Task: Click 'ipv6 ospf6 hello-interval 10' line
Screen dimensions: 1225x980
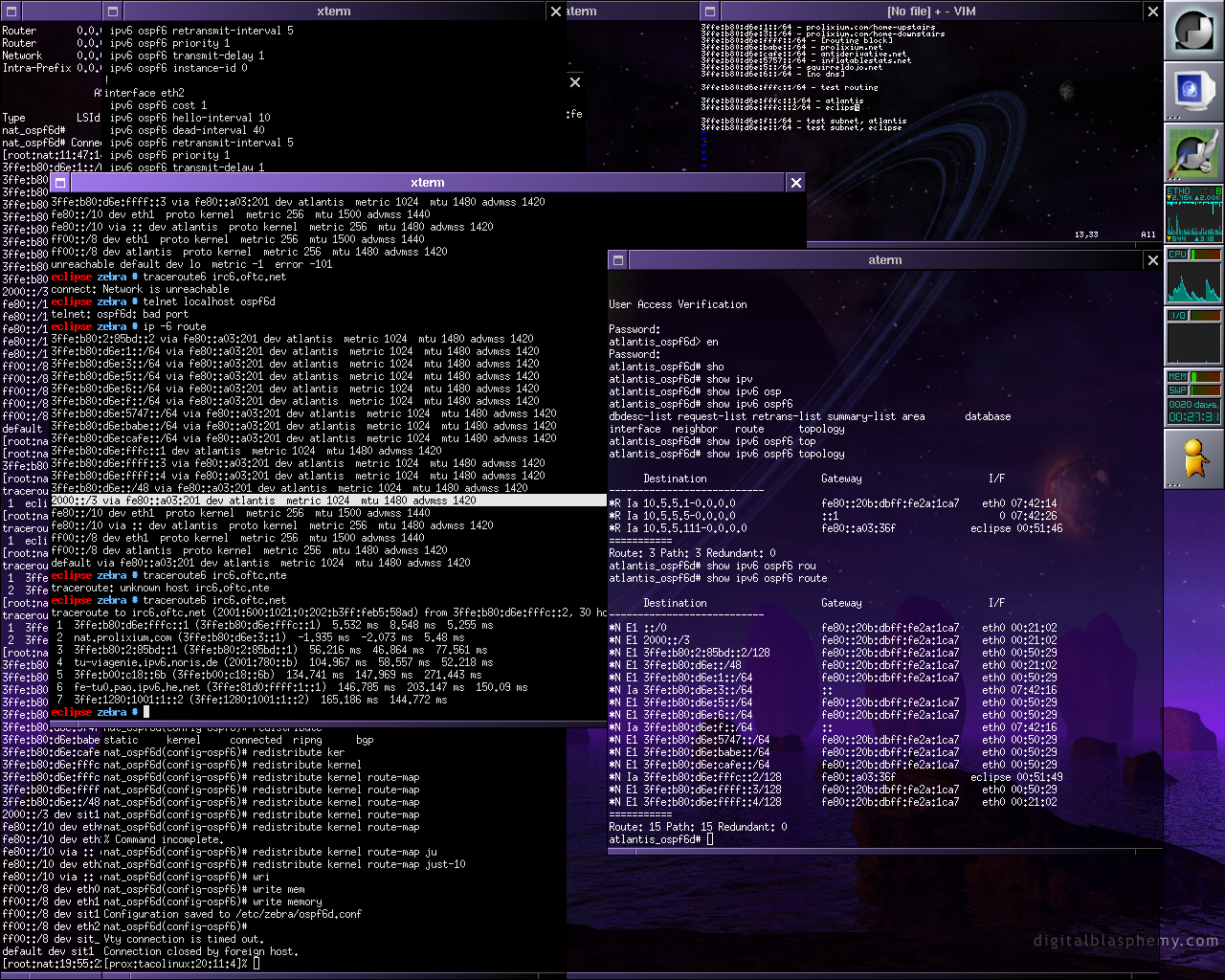Action: (189, 118)
